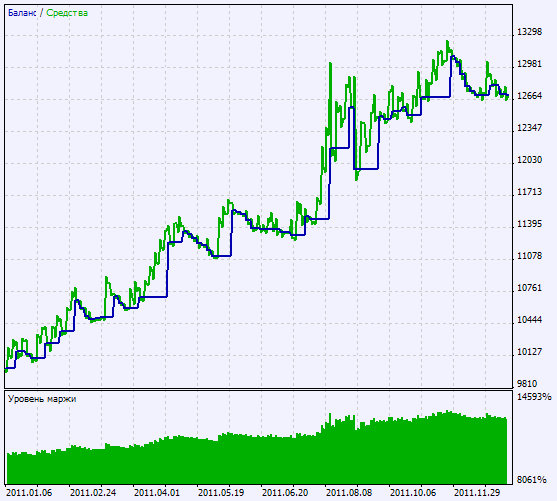Select the 13298 price axis value
Screen dimensions: 557x501
pos(529,32)
